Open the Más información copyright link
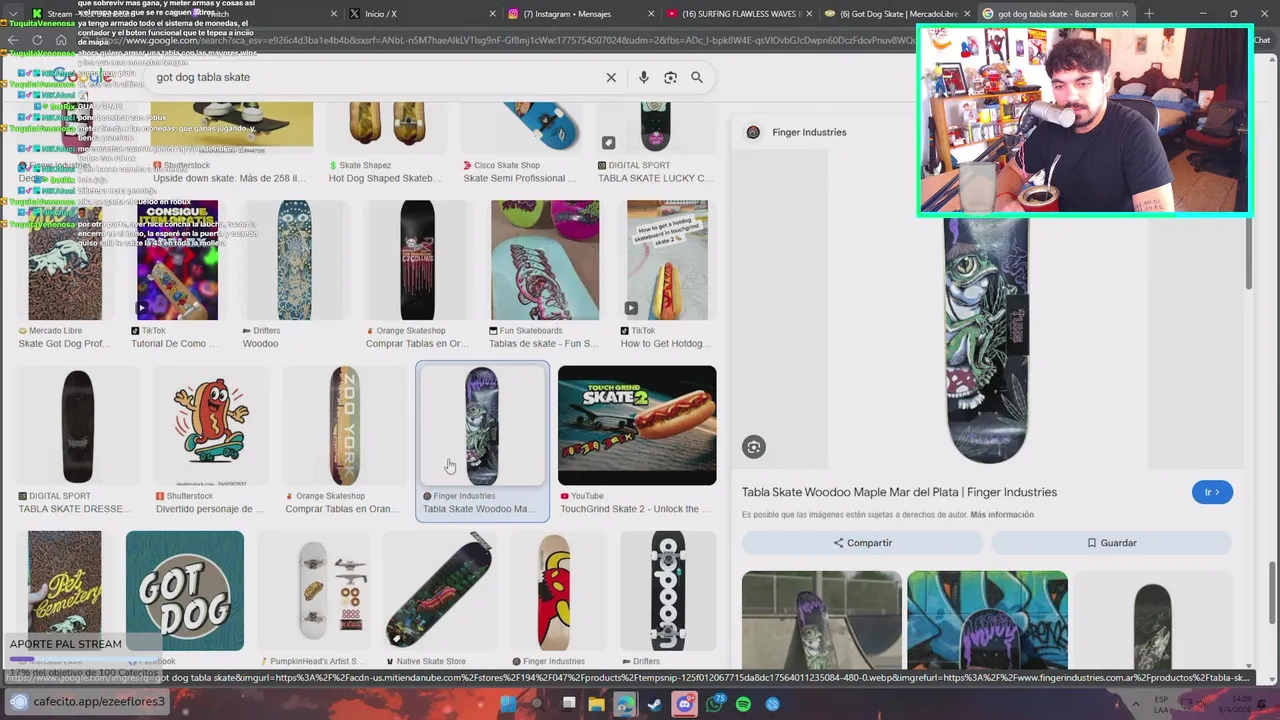The height and width of the screenshot is (720, 1280). pyautogui.click(x=1002, y=515)
